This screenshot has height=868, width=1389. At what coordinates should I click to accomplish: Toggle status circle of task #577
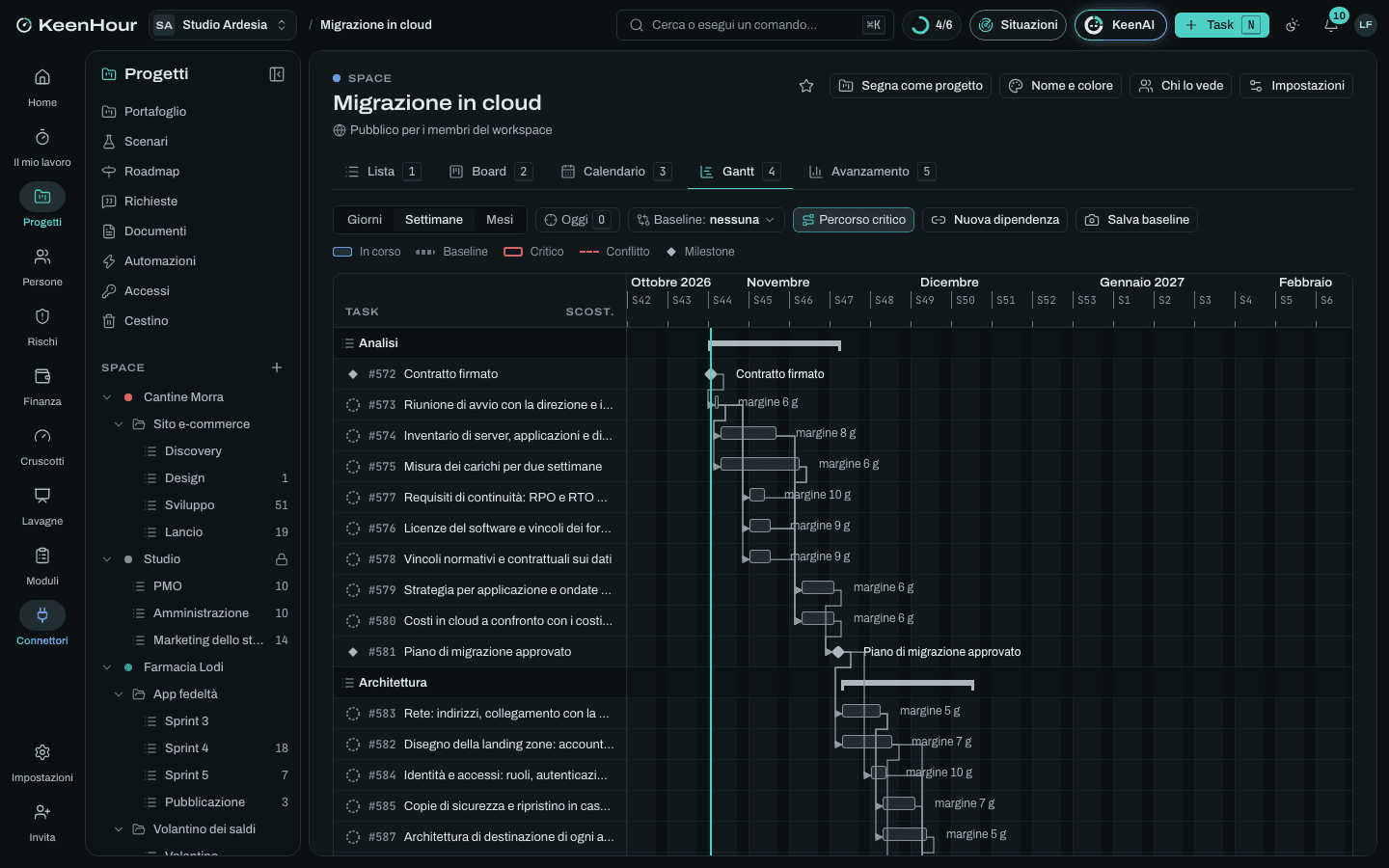(x=353, y=498)
